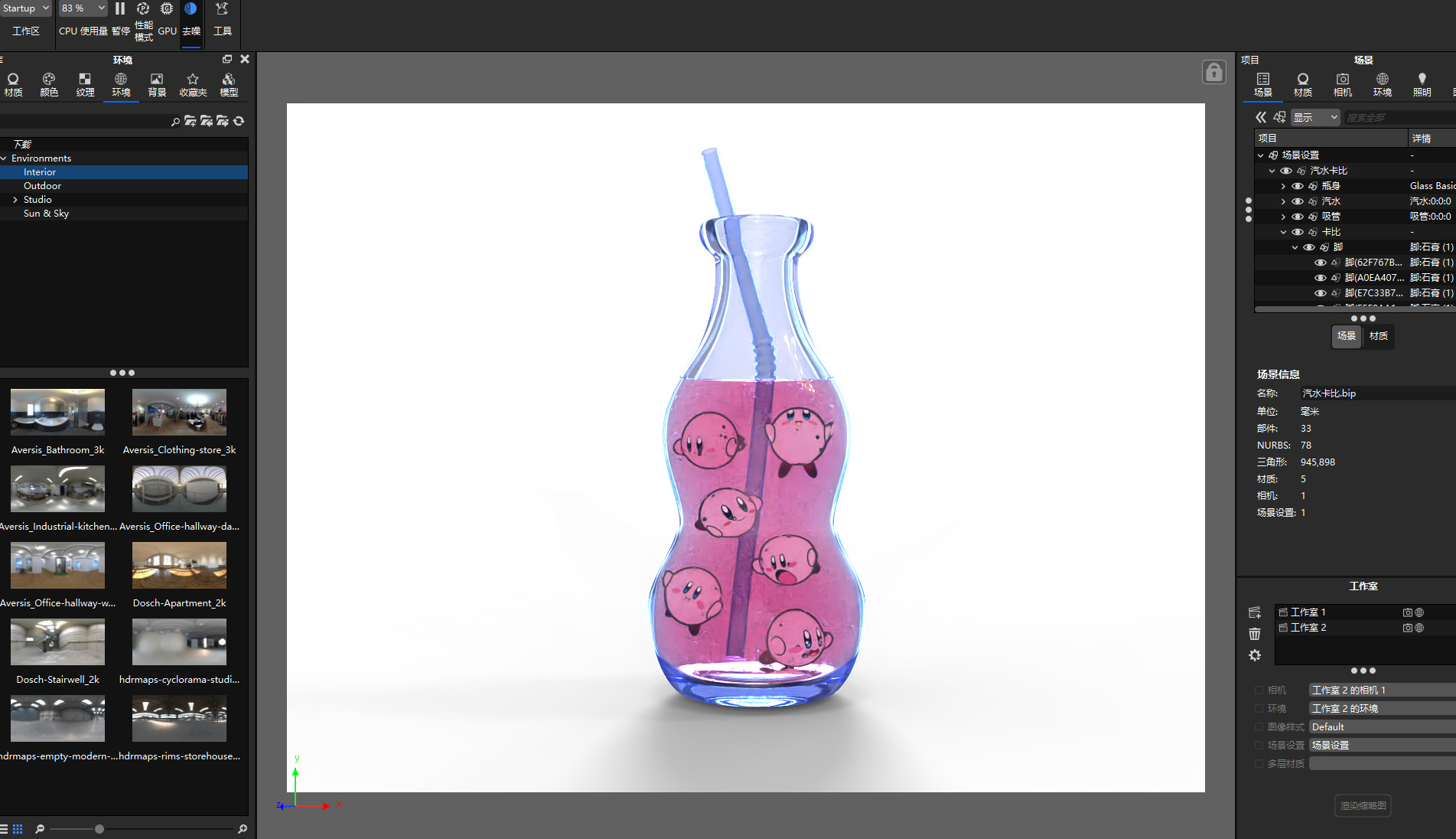Click the GPU mode icon
The width and height of the screenshot is (1456, 839).
tap(167, 9)
